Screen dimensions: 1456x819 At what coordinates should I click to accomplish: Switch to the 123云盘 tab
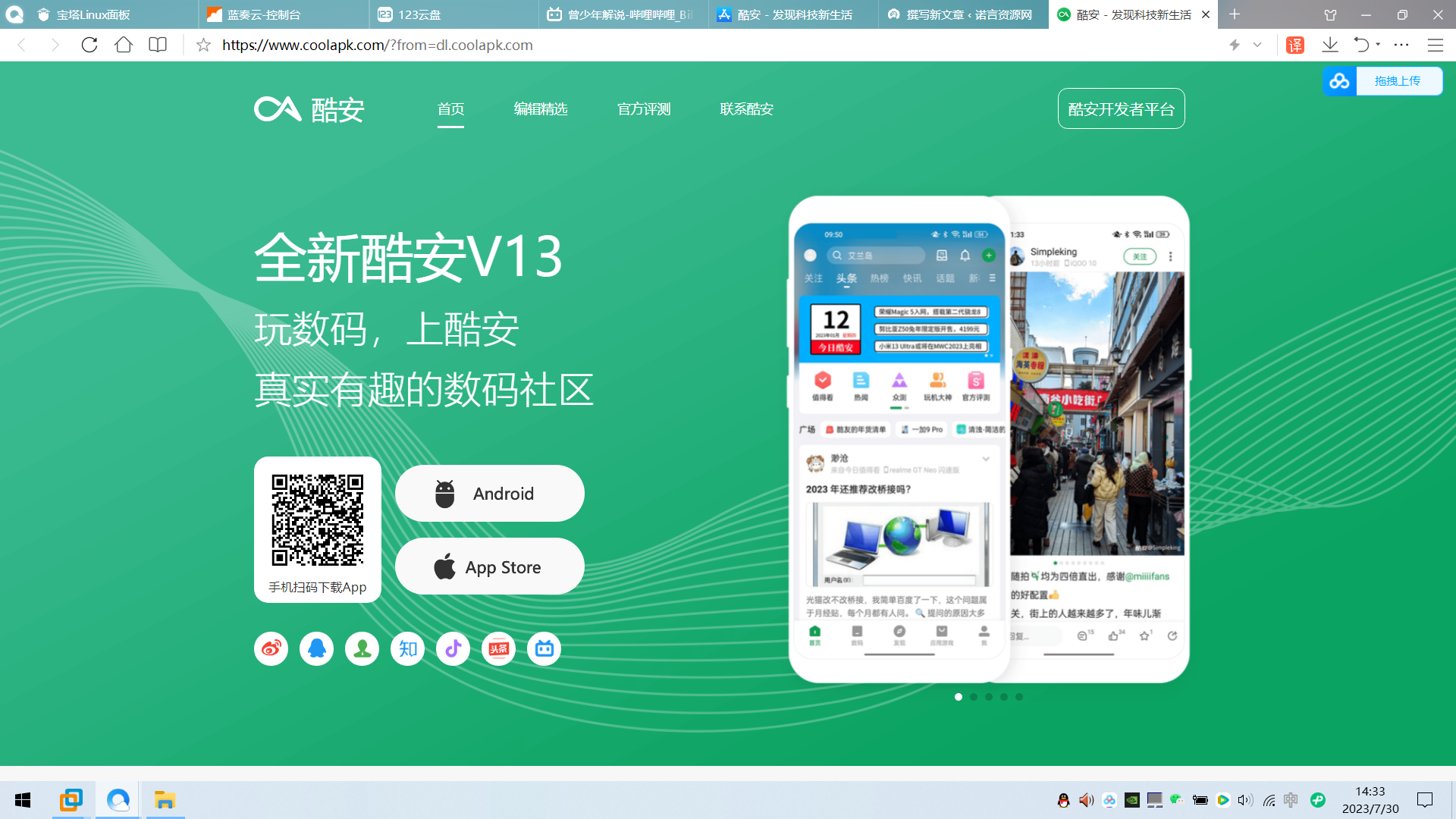(455, 14)
